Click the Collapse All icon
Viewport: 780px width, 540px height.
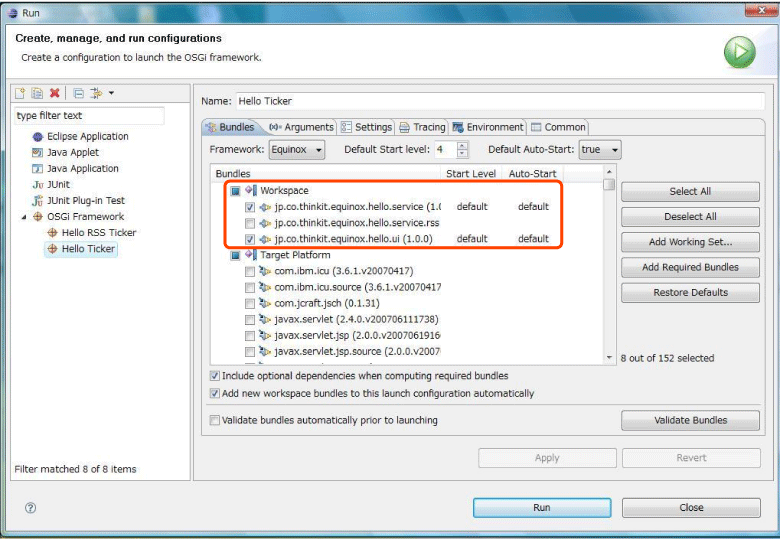(x=78, y=93)
